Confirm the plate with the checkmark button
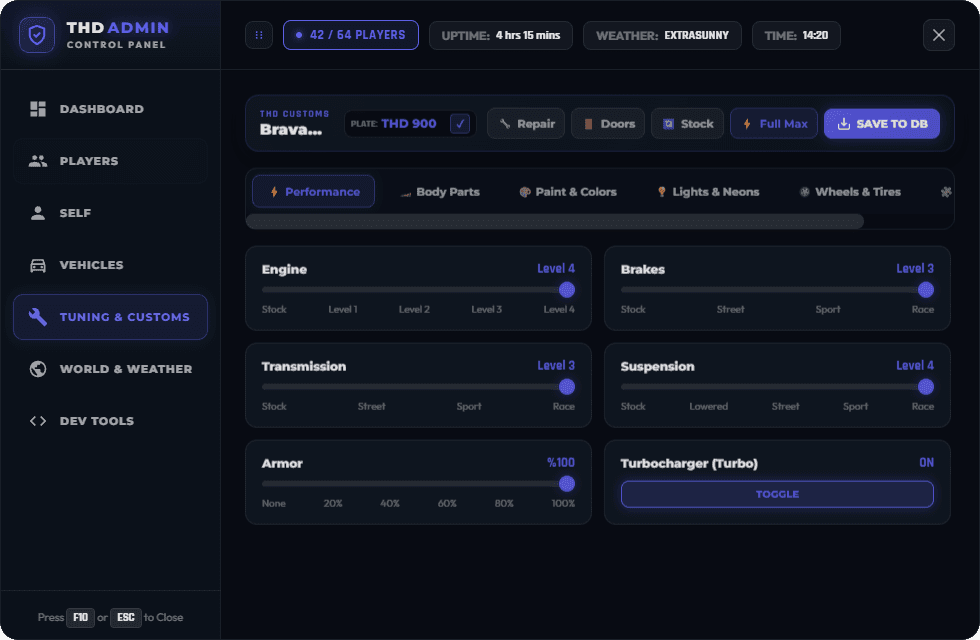980x640 pixels. click(460, 124)
